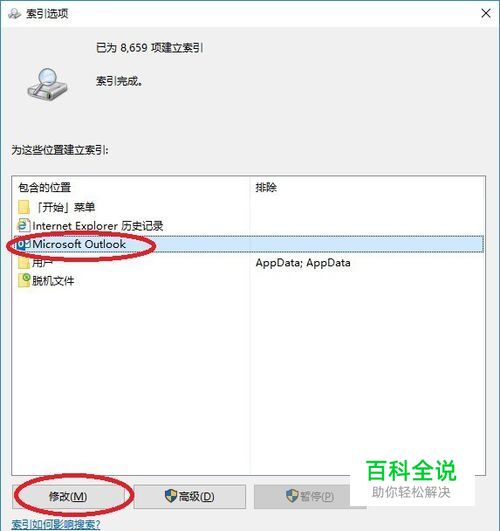500x531 pixels.
Task: Click the Internet Explorer history icon
Action: 24,225
